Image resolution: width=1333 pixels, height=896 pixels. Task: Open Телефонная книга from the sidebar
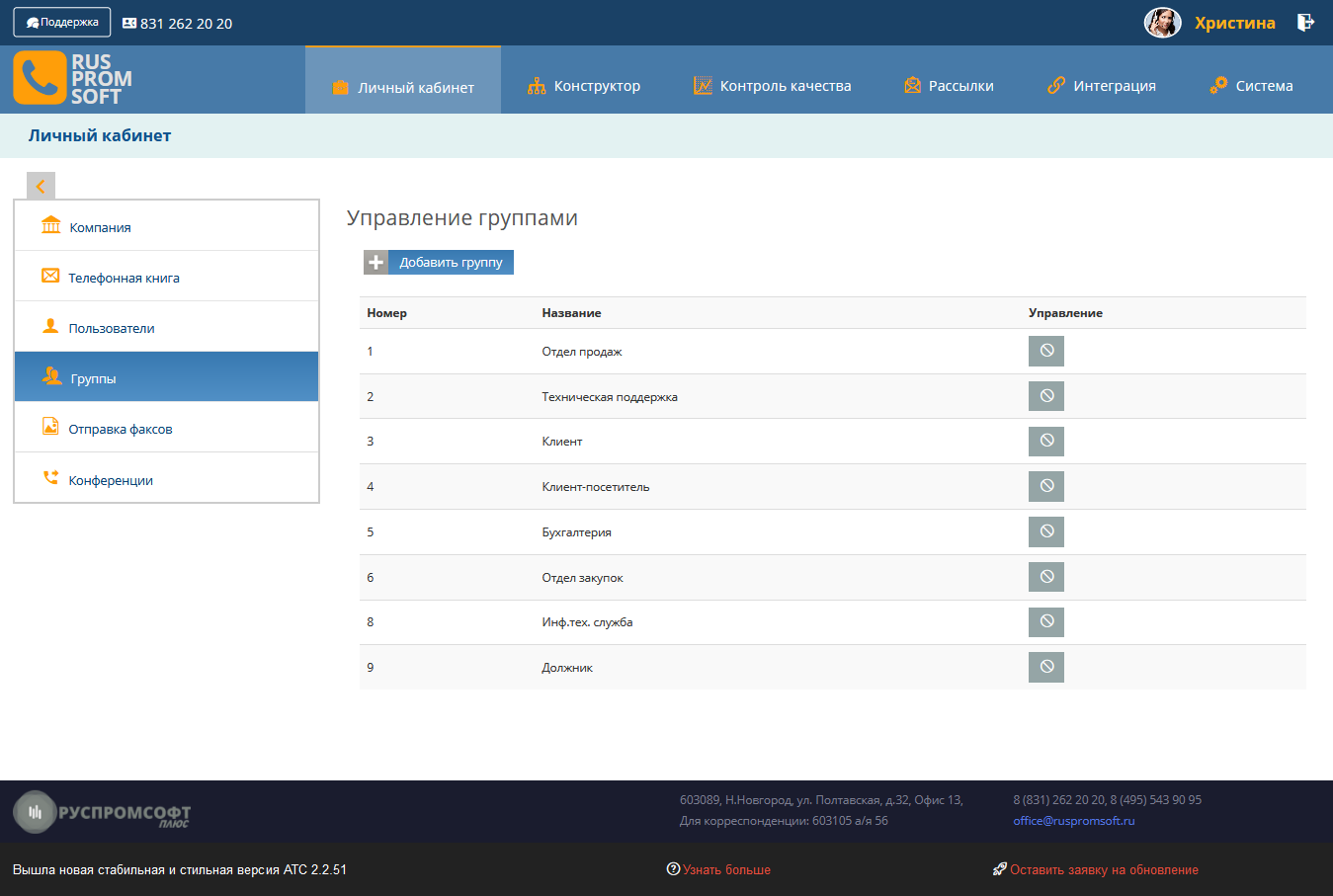tap(124, 278)
